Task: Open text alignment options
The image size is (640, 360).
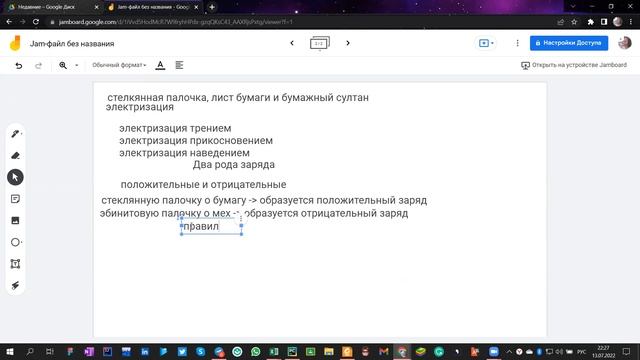Action: 179,65
